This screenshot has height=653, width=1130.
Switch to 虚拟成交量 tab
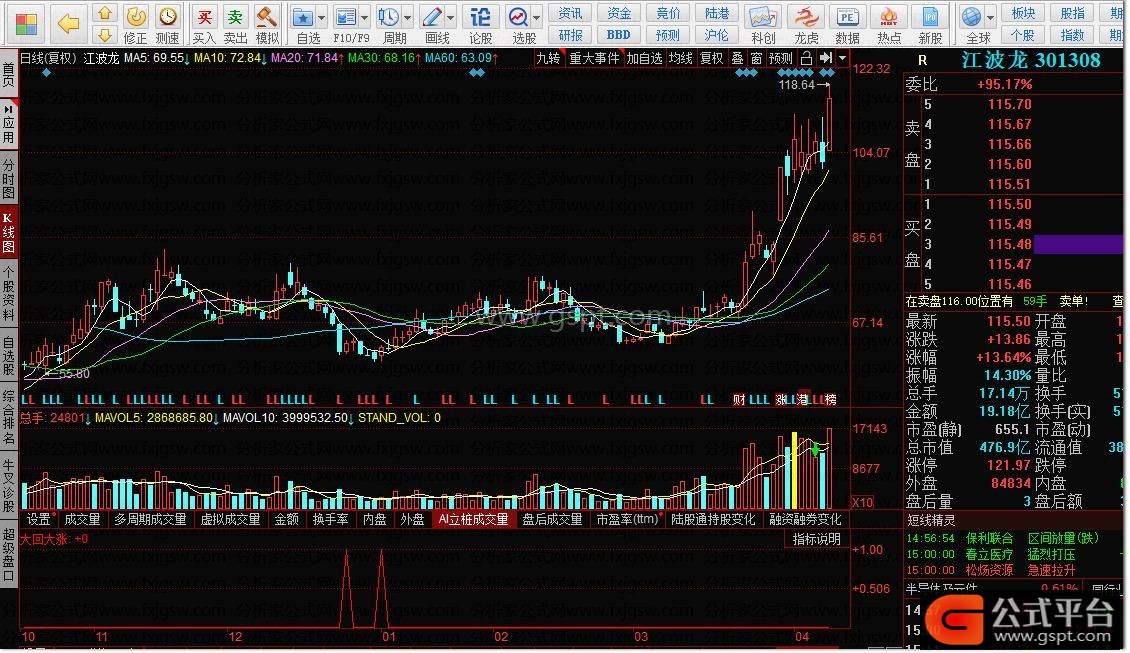point(230,520)
